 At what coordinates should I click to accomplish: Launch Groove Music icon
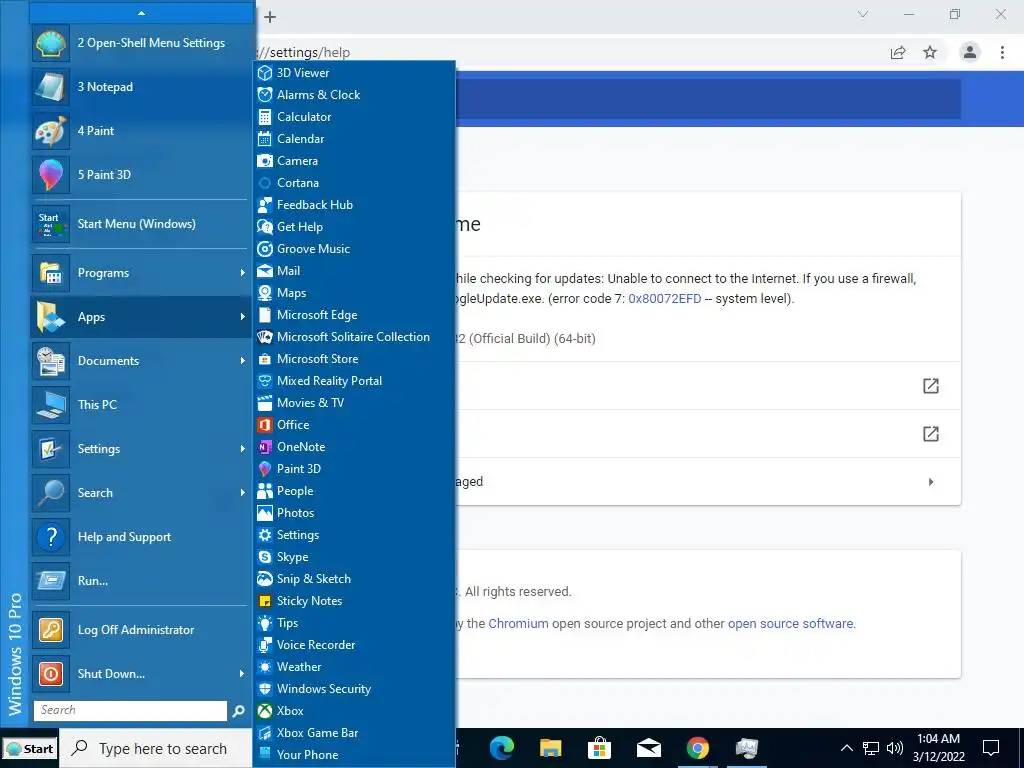click(x=264, y=249)
